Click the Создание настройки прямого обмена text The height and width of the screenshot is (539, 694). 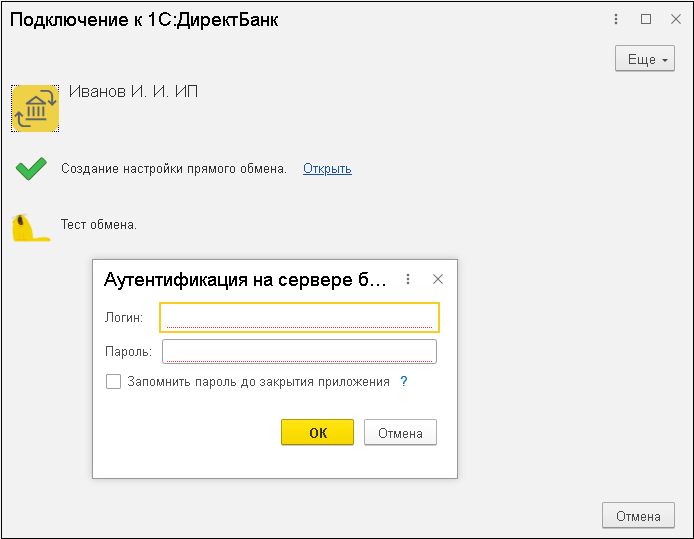[174, 169]
